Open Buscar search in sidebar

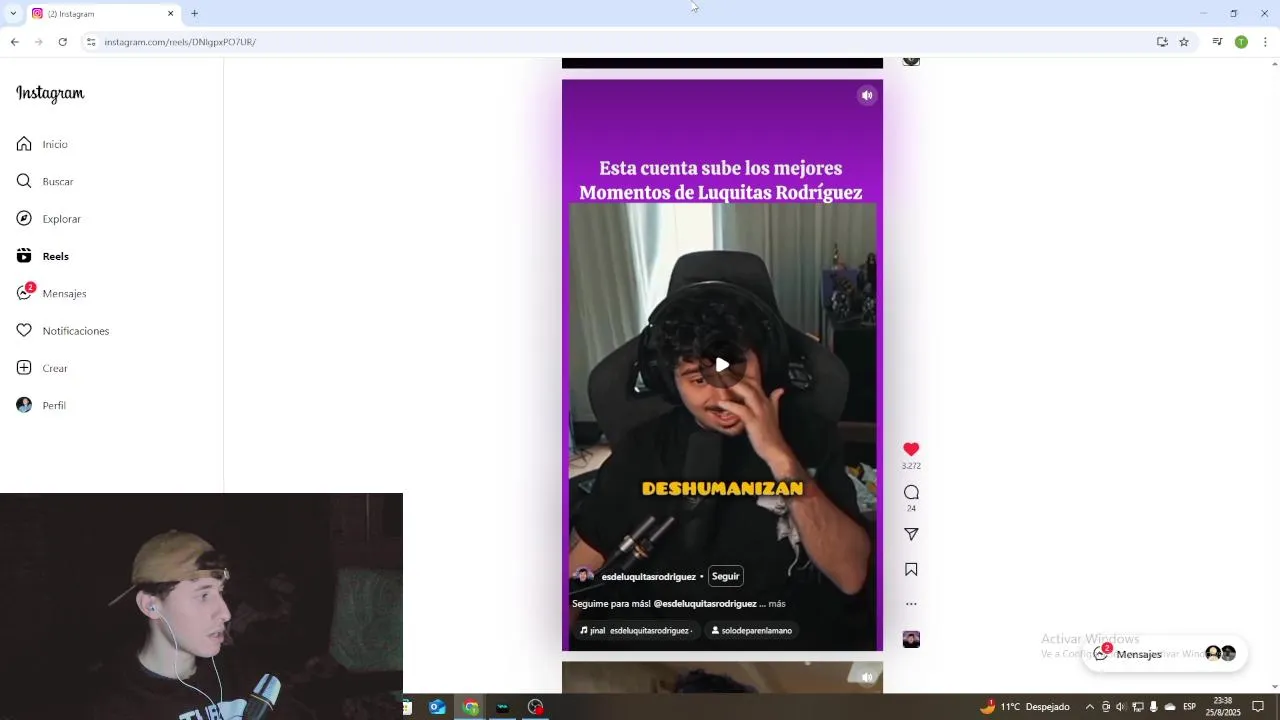45,181
